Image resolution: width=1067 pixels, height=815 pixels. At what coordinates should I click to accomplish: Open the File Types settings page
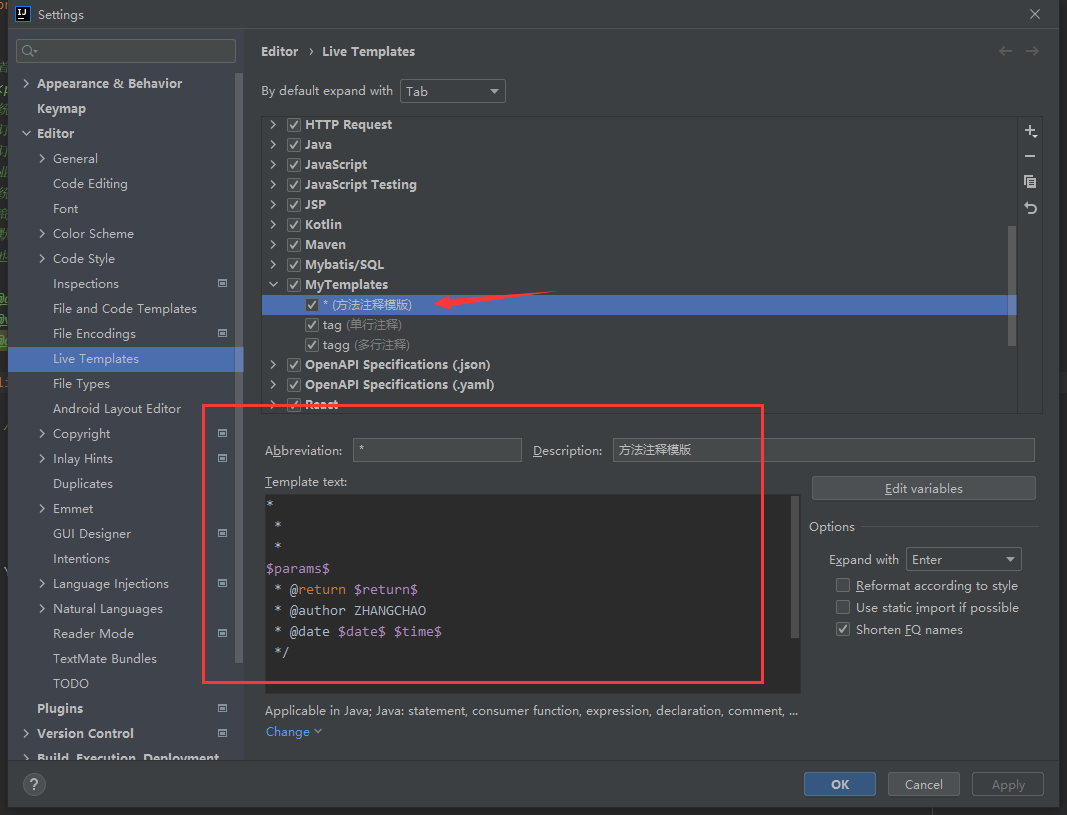(81, 384)
